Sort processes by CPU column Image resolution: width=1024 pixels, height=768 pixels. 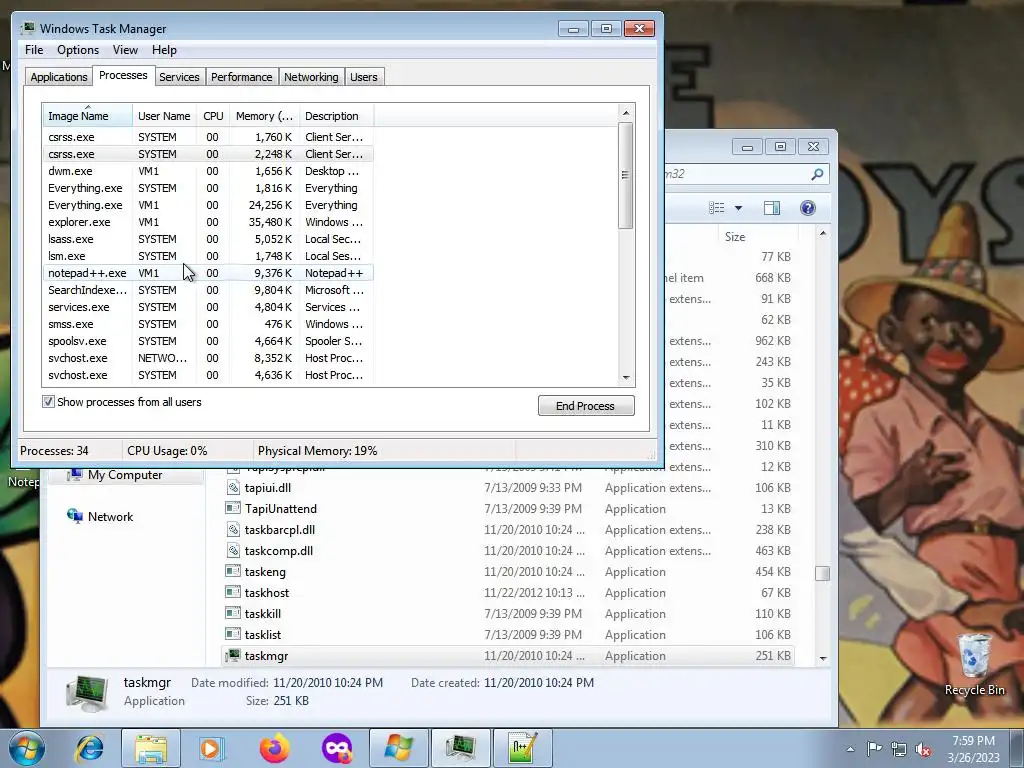(x=213, y=116)
